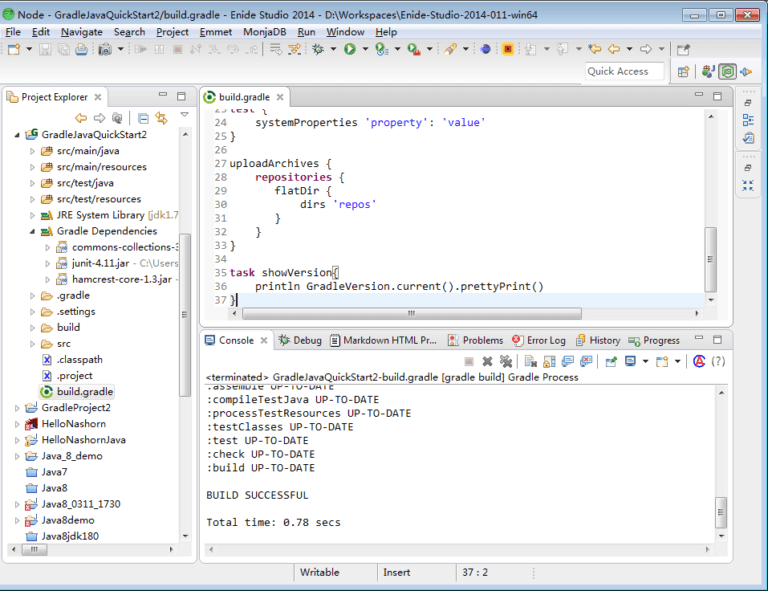The width and height of the screenshot is (768, 591).
Task: Open the Emmet menu
Action: pos(215,32)
